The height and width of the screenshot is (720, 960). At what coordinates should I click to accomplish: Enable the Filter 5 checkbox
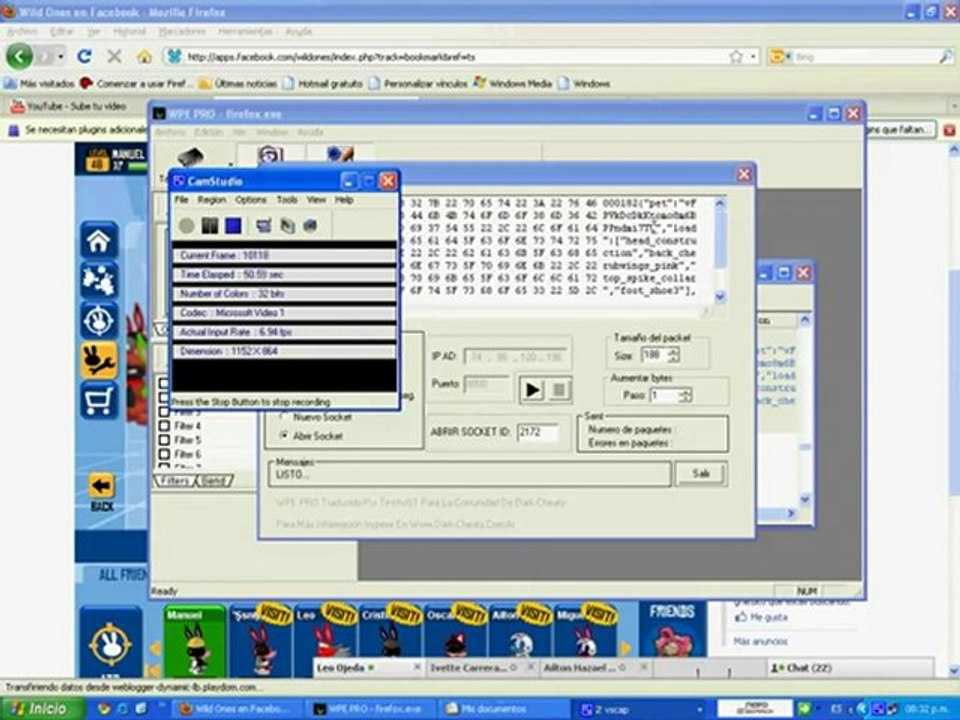[x=164, y=440]
